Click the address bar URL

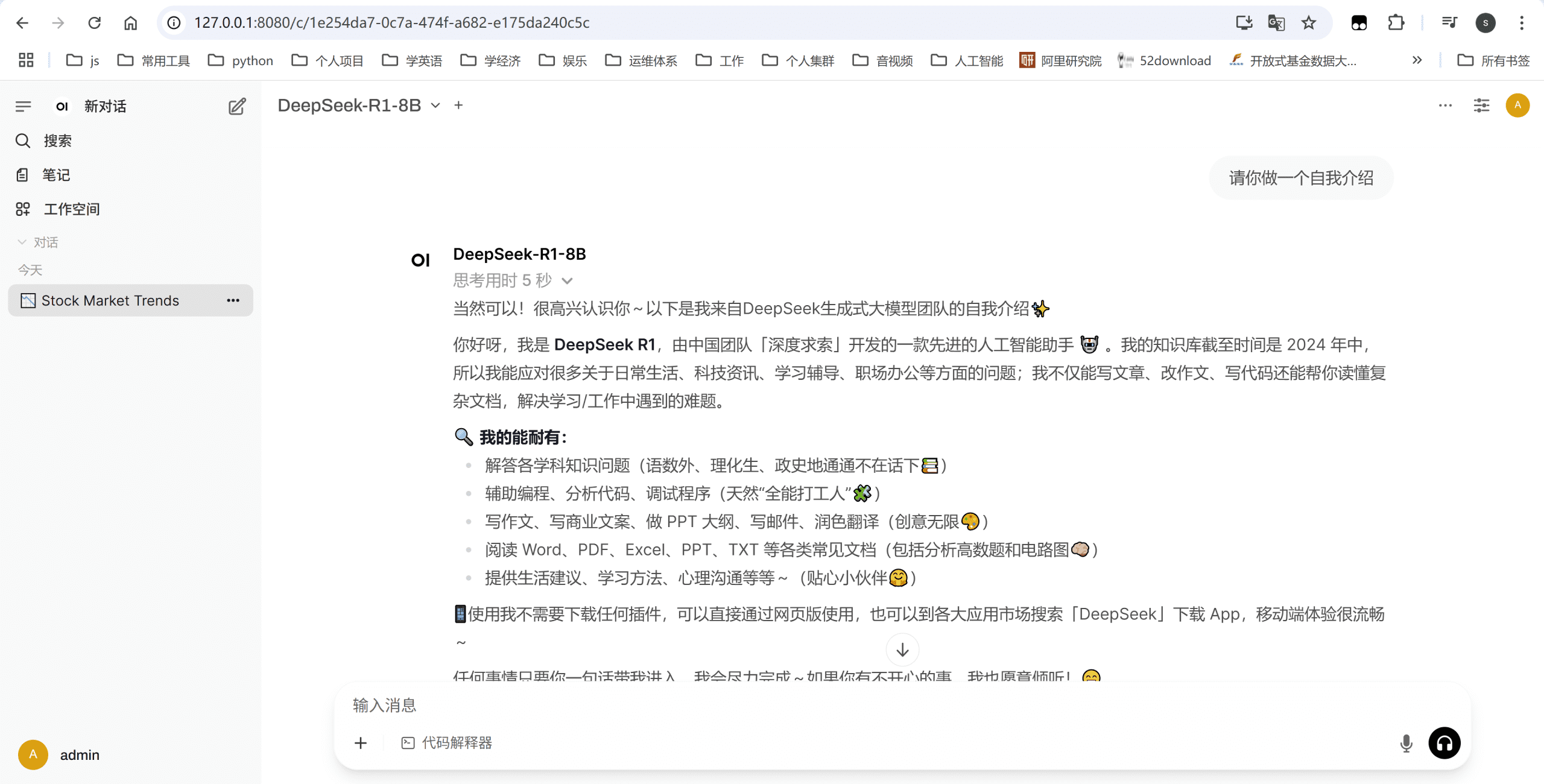pyautogui.click(x=392, y=23)
